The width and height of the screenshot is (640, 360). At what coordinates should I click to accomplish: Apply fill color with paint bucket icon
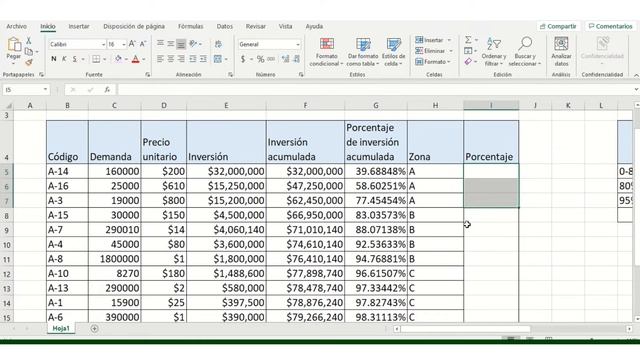click(118, 59)
